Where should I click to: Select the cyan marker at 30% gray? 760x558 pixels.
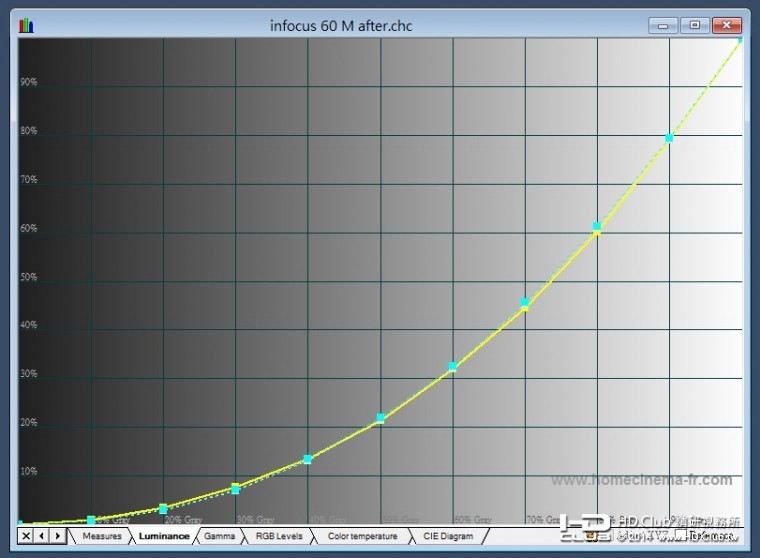pos(236,490)
